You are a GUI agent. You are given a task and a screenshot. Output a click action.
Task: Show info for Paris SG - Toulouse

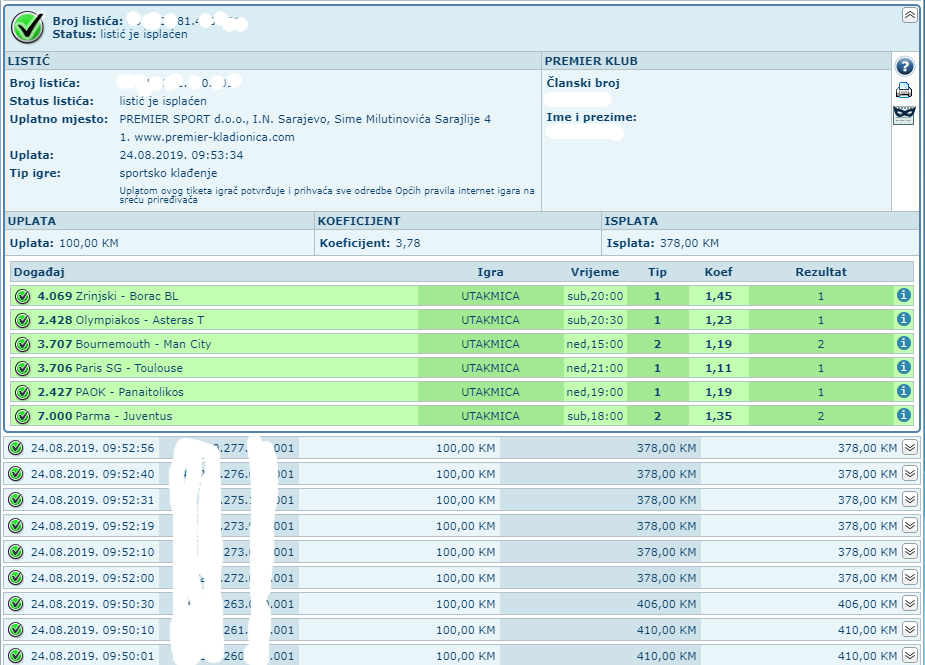pyautogui.click(x=903, y=367)
